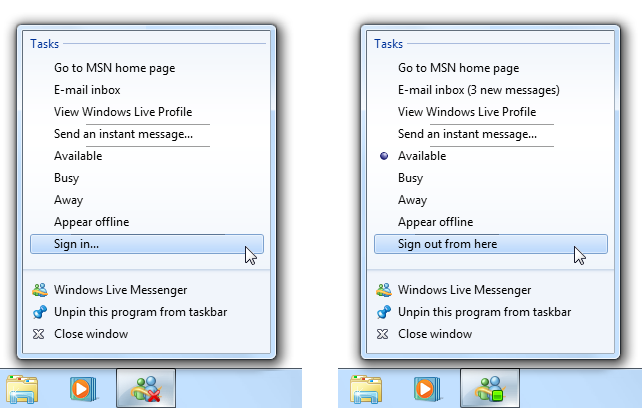
Task: Open the signed-out Messenger taskbar button with red X
Action: 146,388
